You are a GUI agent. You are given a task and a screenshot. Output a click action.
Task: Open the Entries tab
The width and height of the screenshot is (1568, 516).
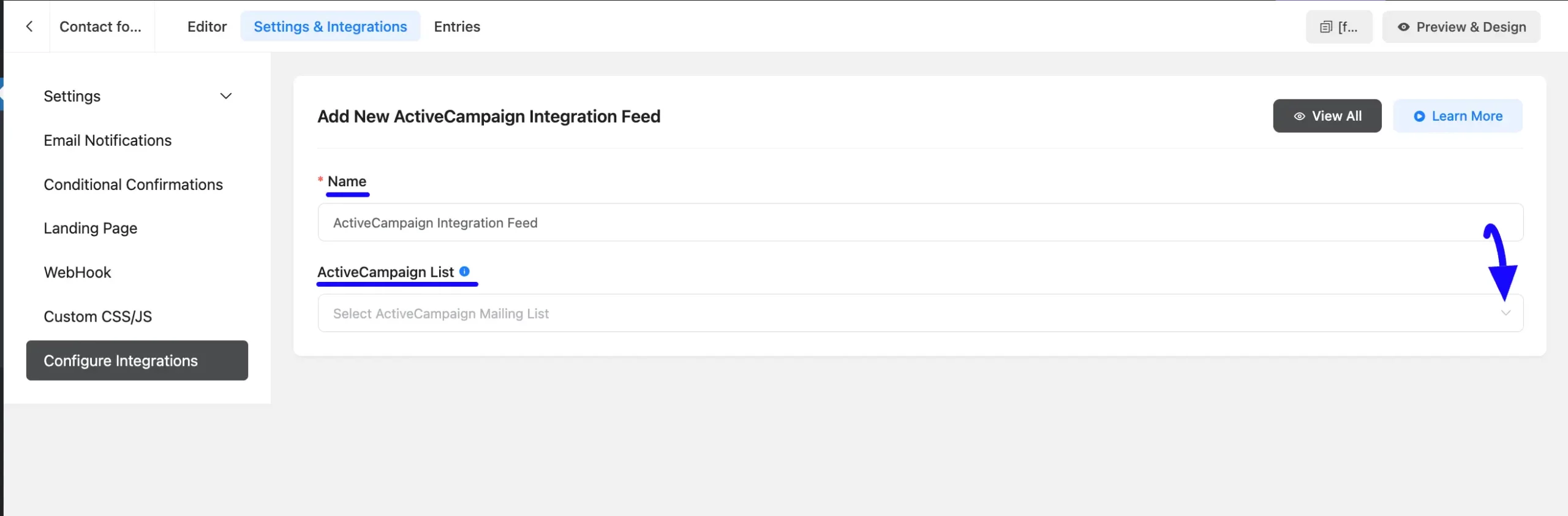pyautogui.click(x=457, y=26)
